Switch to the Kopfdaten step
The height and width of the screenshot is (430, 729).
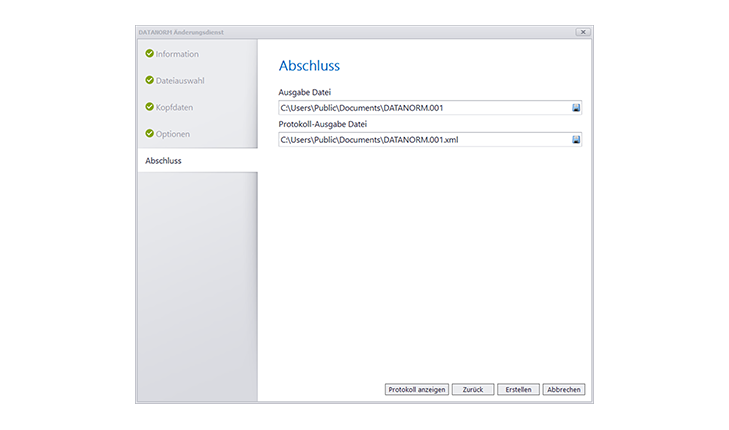tap(174, 107)
